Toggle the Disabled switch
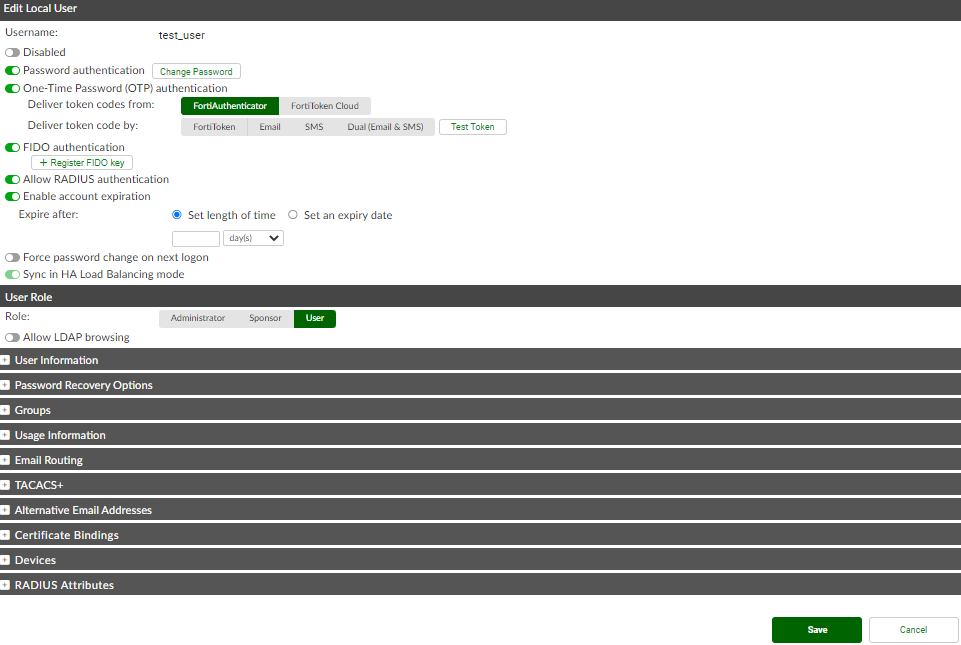 pos(12,53)
